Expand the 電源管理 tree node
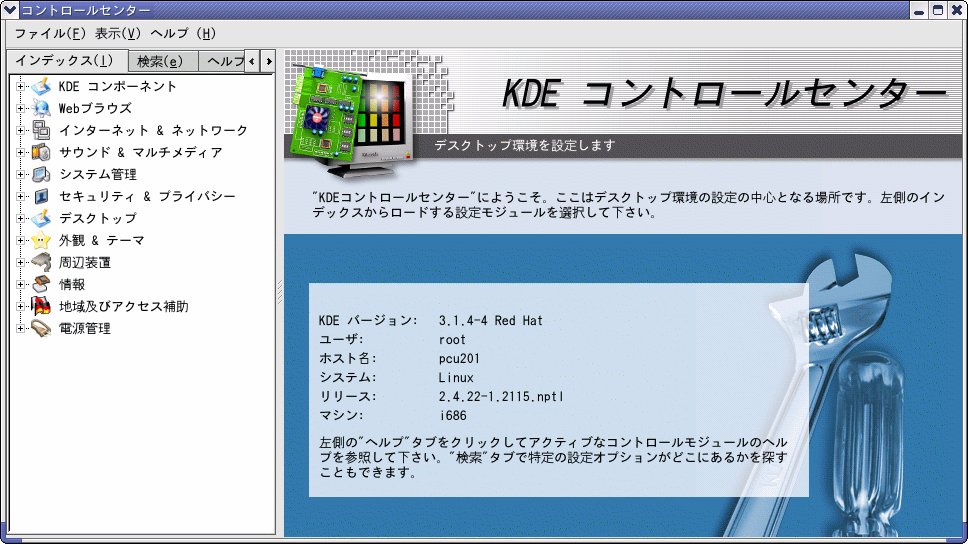The width and height of the screenshot is (968, 544). coord(20,328)
